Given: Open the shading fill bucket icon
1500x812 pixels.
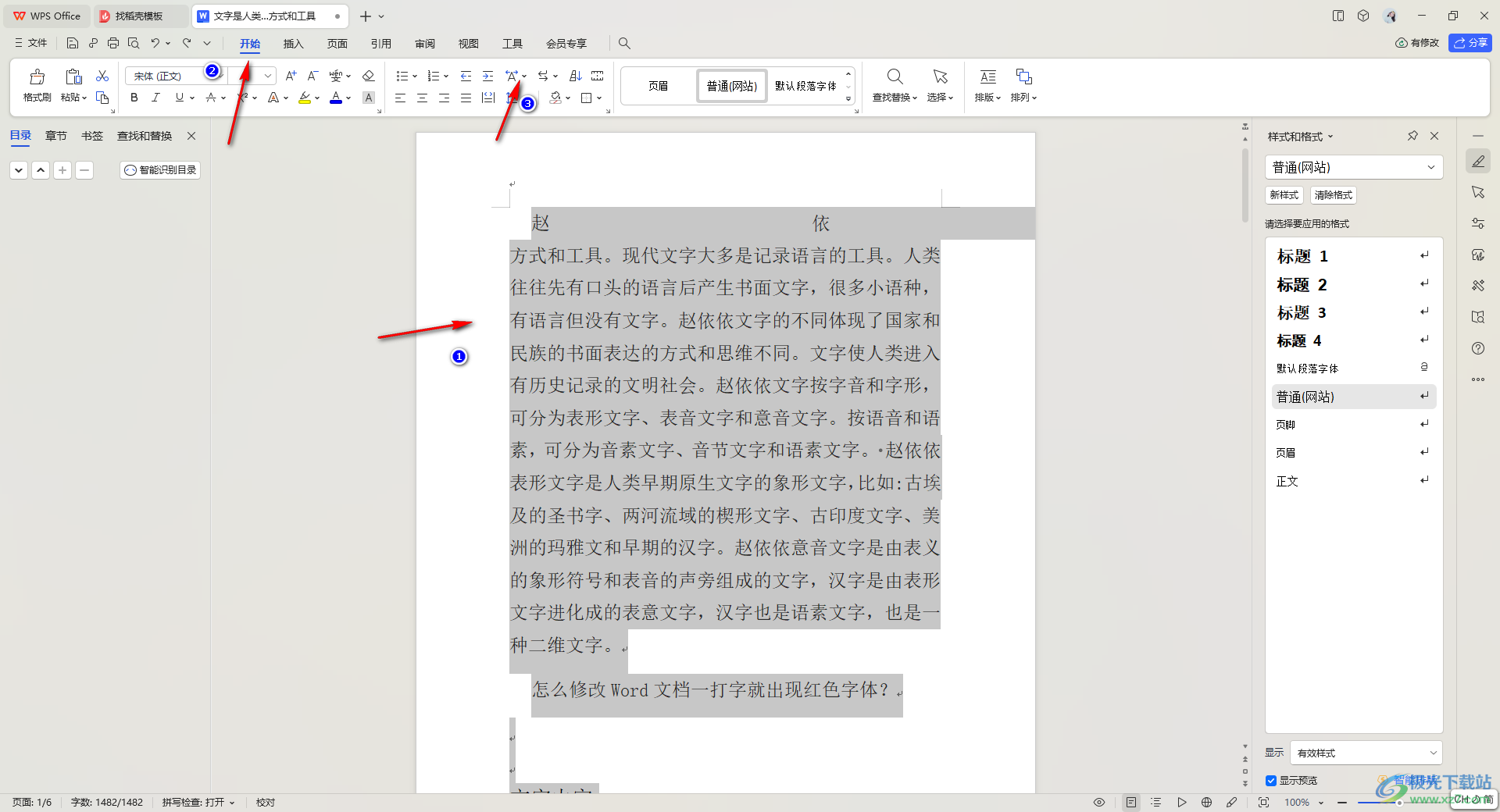Looking at the screenshot, I should click(x=555, y=98).
